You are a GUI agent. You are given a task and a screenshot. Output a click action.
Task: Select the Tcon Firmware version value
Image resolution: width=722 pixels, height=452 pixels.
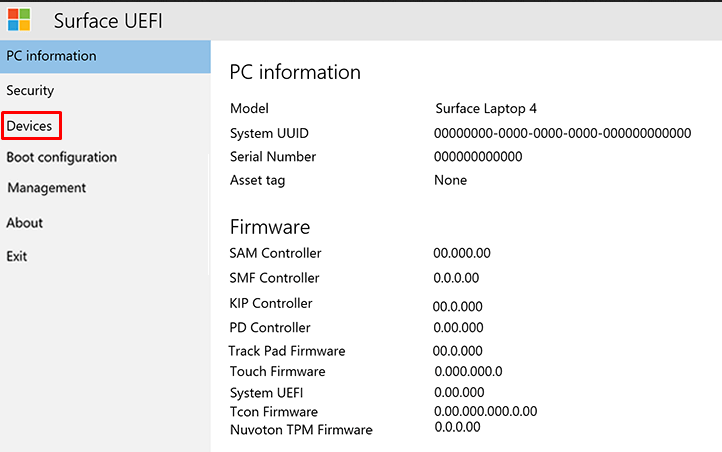tap(486, 411)
